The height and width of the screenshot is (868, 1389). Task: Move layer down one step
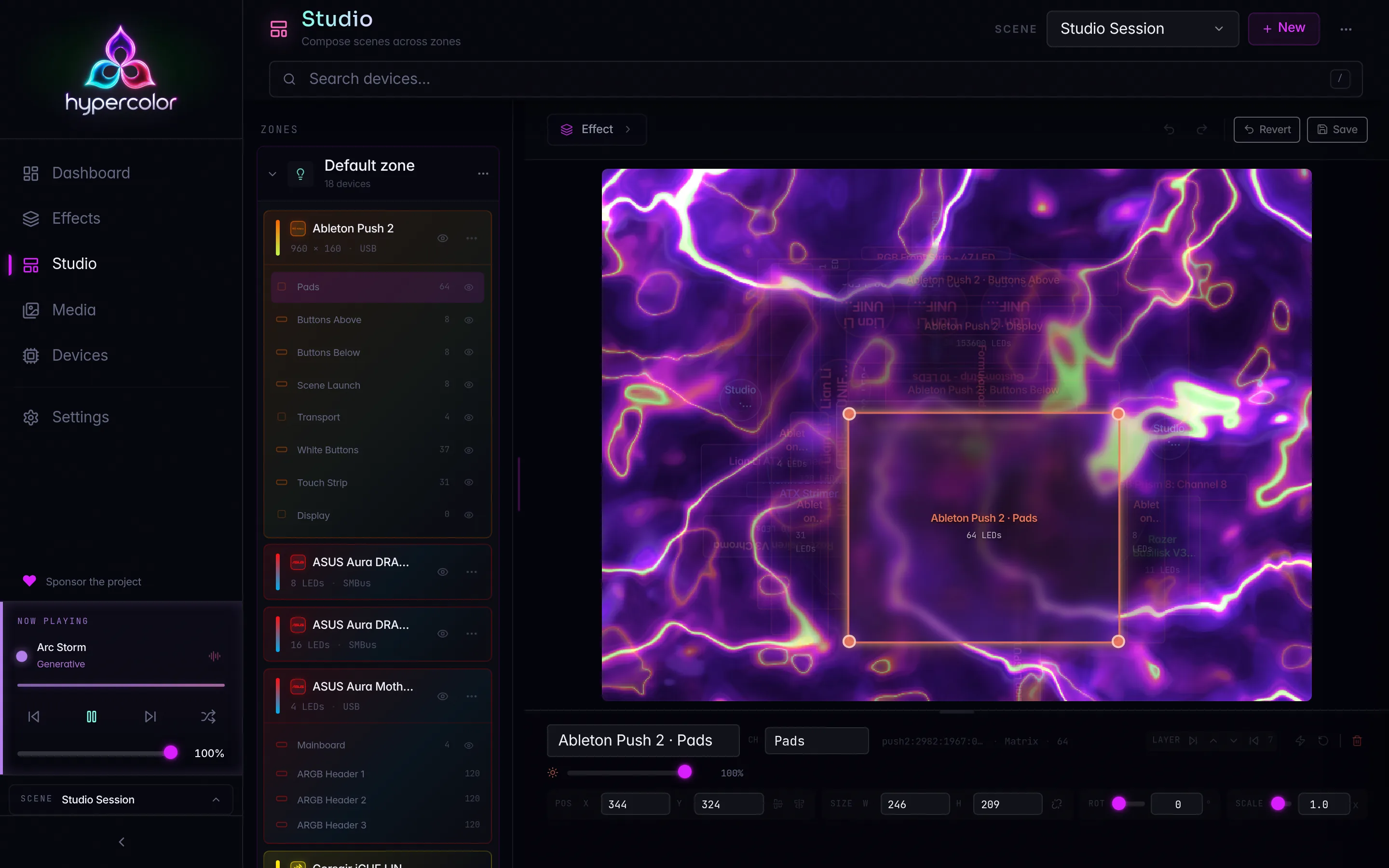coord(1233,741)
